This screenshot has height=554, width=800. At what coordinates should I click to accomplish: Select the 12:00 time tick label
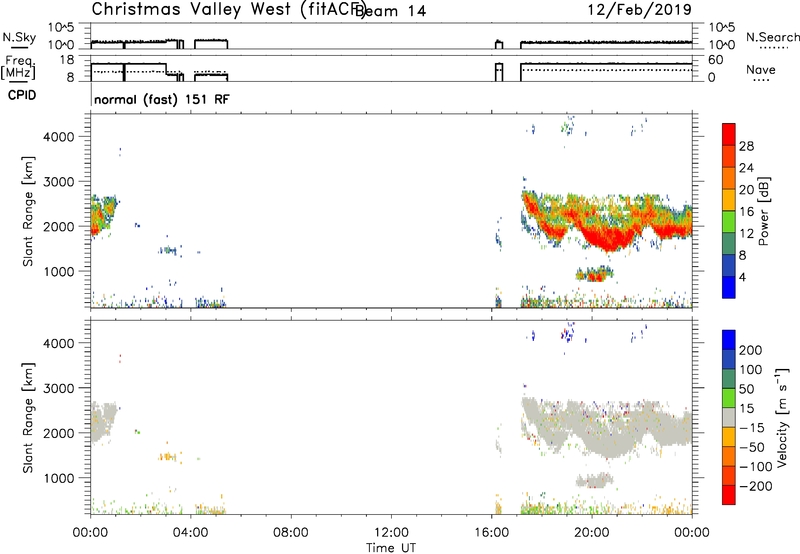(x=391, y=533)
